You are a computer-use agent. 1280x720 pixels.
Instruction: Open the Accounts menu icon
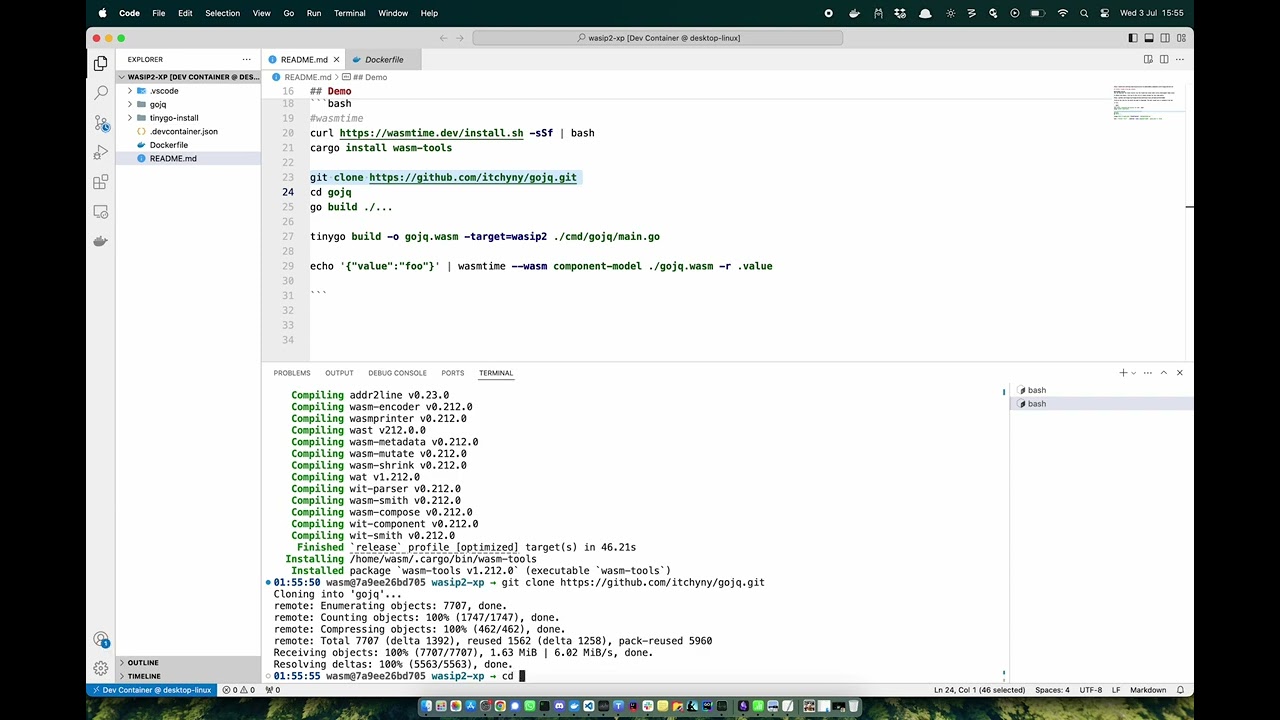[101, 639]
